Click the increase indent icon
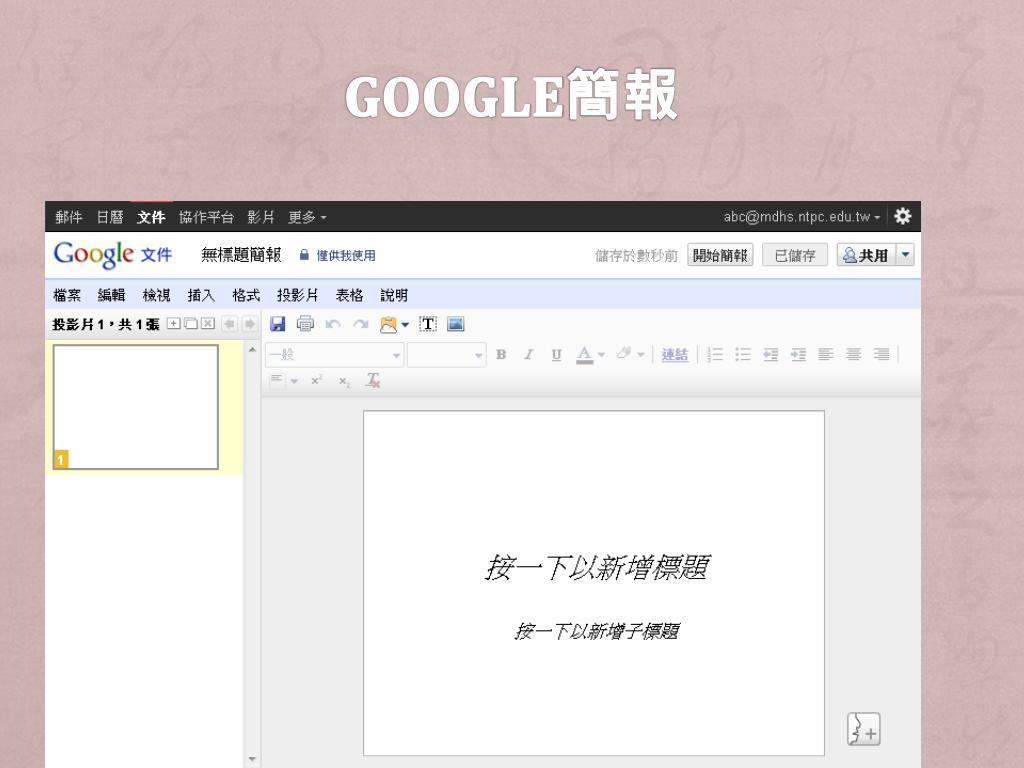1024x768 pixels. [x=798, y=355]
